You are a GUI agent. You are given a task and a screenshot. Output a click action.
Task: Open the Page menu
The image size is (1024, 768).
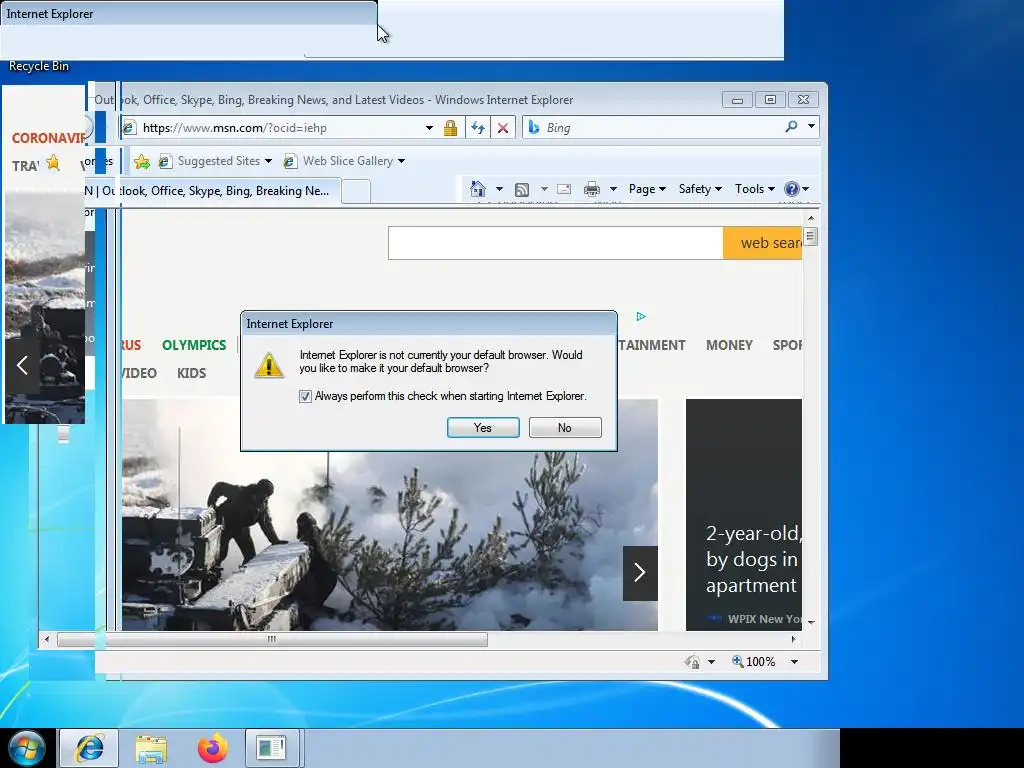pyautogui.click(x=647, y=189)
